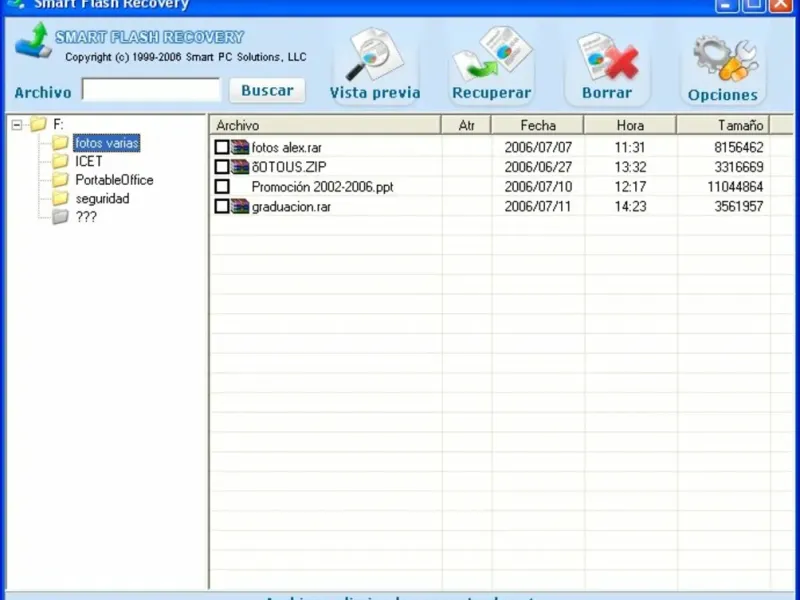The image size is (800, 600).
Task: Click the Opciones label
Action: point(723,95)
